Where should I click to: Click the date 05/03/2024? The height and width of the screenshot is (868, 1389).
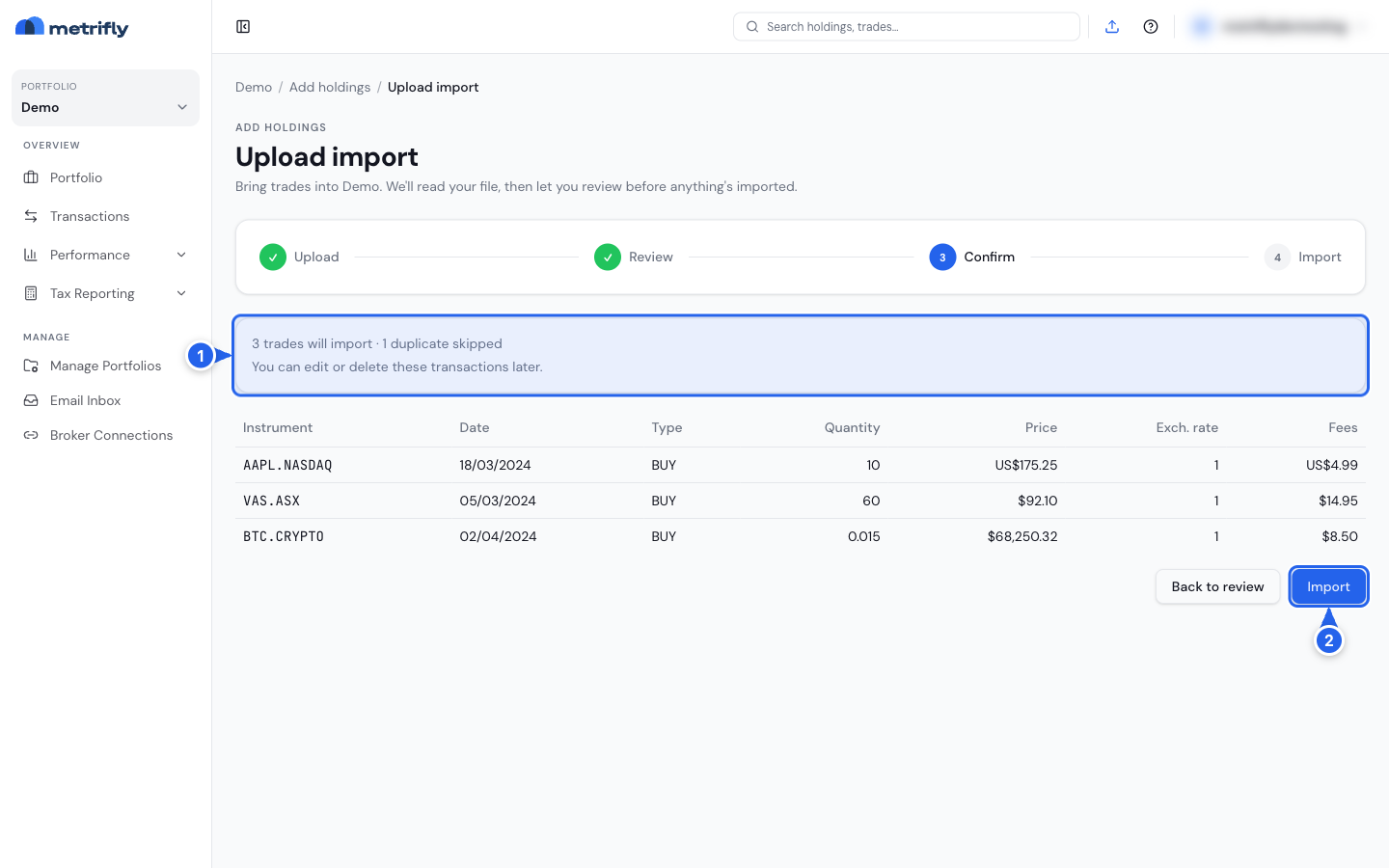[x=498, y=501]
